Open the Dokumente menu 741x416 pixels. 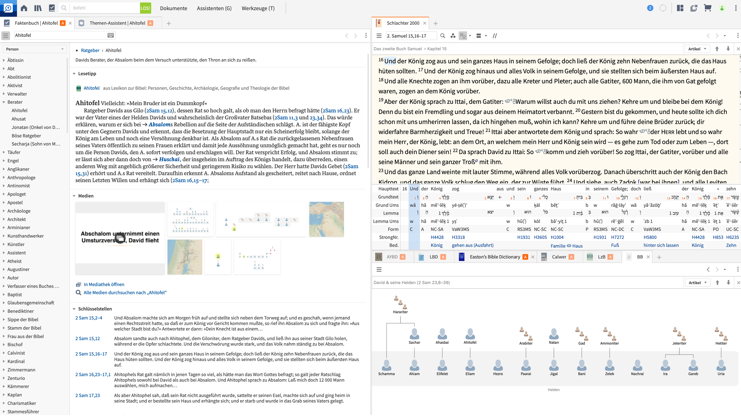[x=173, y=8]
